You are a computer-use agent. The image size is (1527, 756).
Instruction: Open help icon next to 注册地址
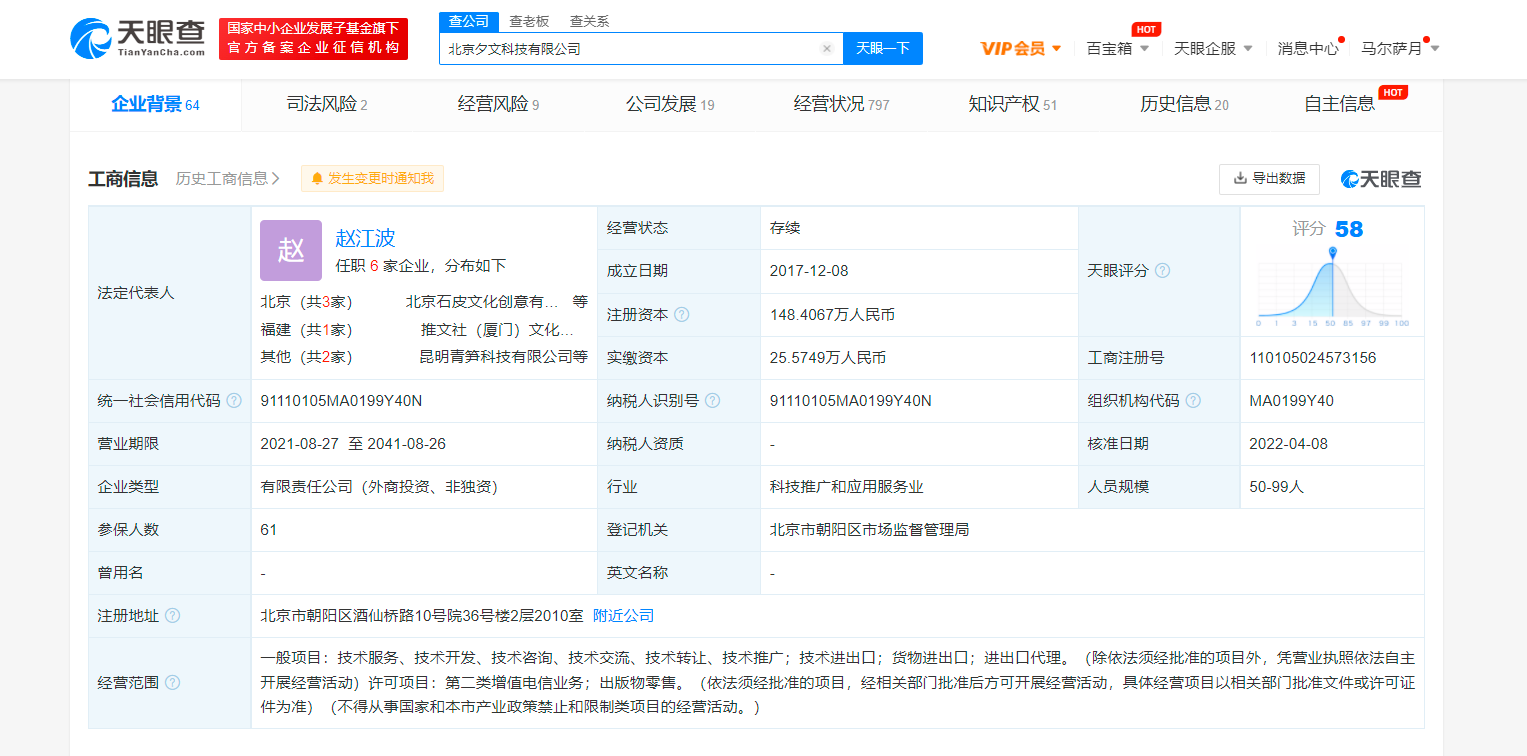173,615
